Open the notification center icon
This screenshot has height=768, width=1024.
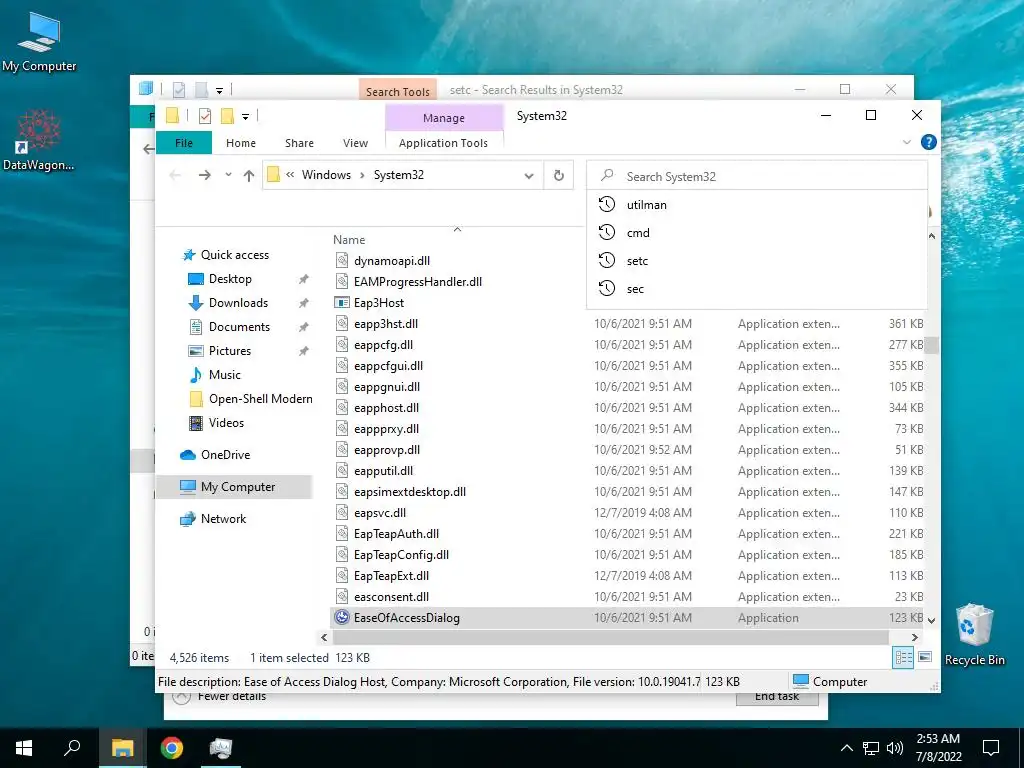click(x=991, y=748)
